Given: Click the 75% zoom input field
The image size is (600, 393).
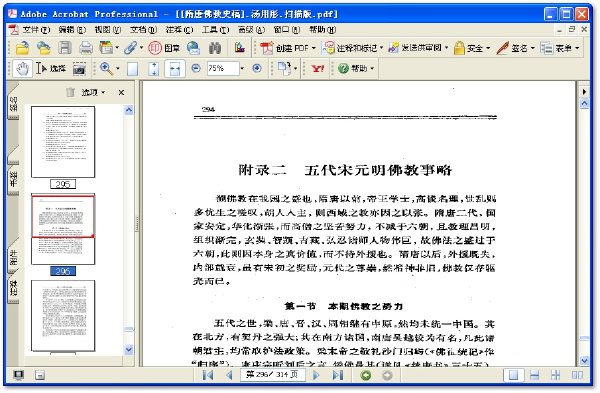Looking at the screenshot, I should (x=223, y=68).
